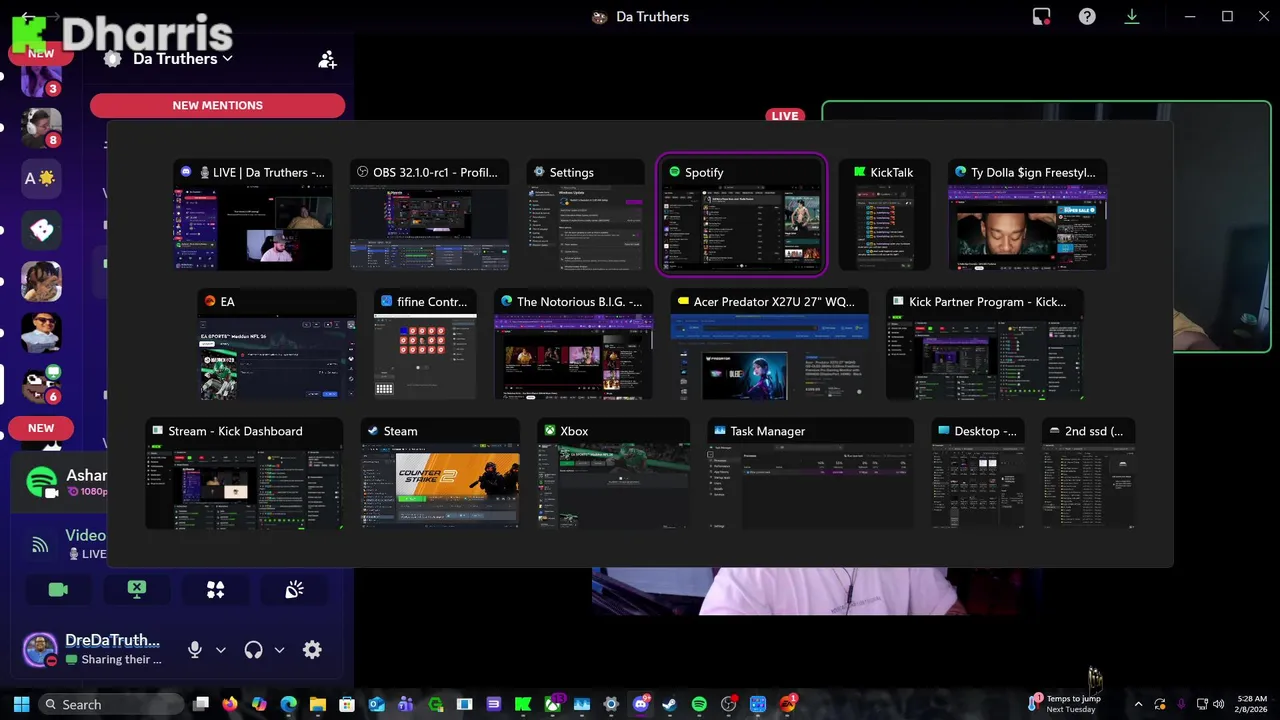The width and height of the screenshot is (1280, 720).
Task: Switch to the Steam window thumbnail
Action: [x=440, y=473]
